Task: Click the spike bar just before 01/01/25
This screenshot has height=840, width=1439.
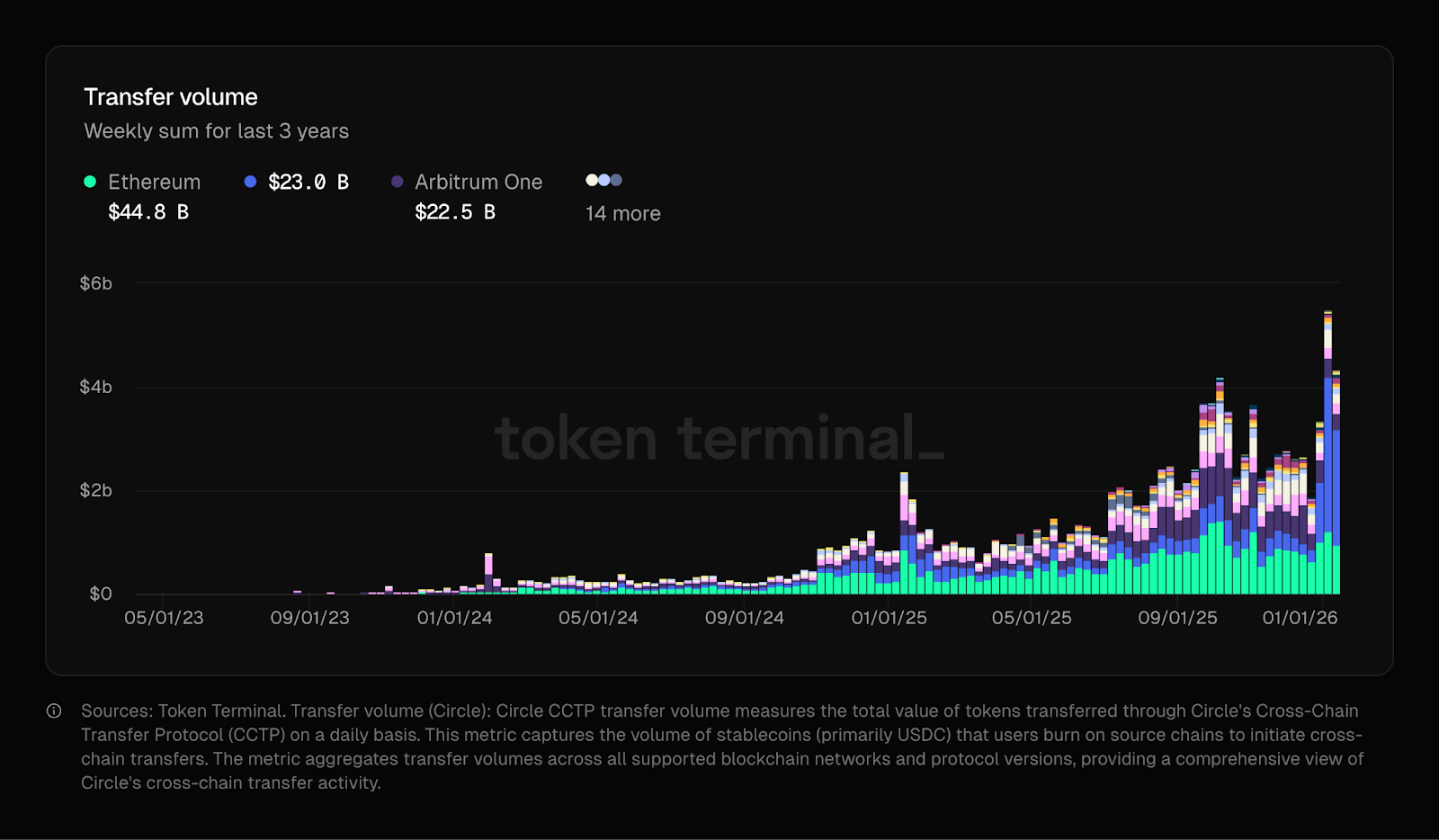Action: (x=902, y=522)
